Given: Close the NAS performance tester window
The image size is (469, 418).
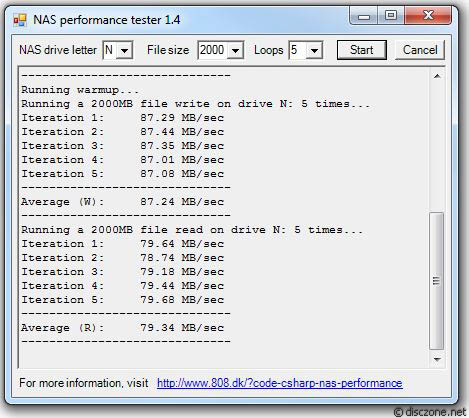Looking at the screenshot, I should coord(428,16).
